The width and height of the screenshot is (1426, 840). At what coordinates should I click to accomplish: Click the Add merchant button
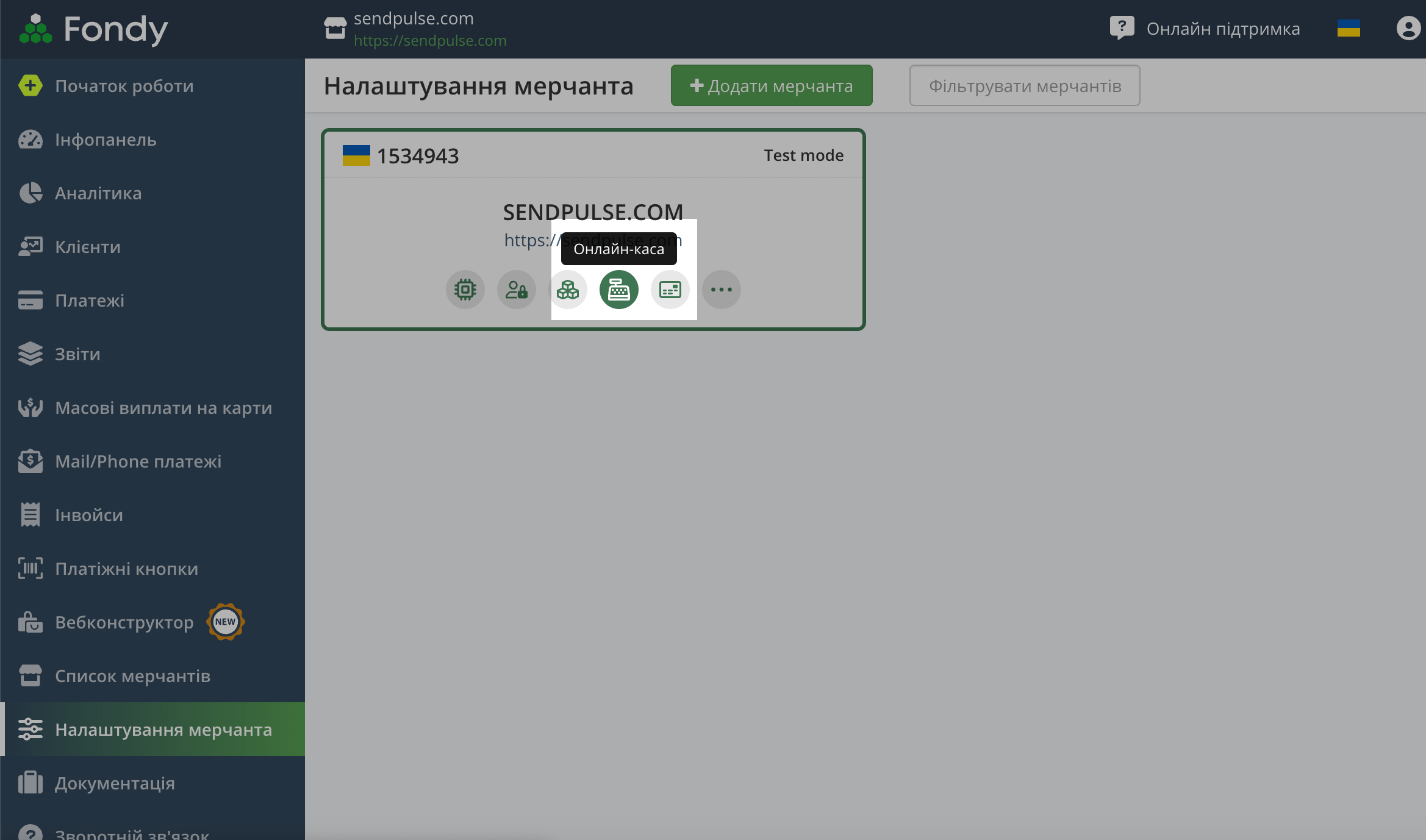[x=771, y=86]
